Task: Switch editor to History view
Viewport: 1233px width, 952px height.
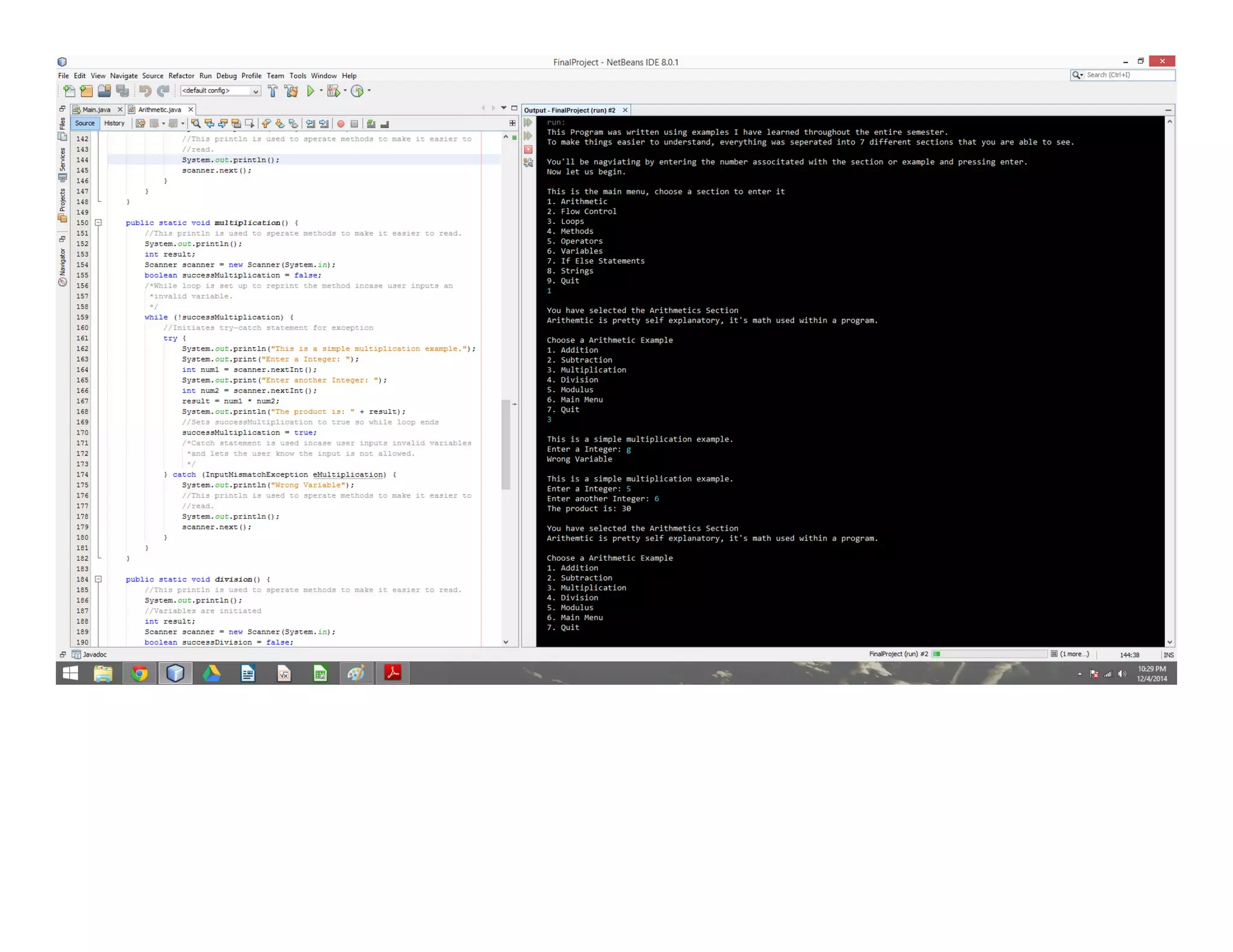Action: tap(114, 123)
